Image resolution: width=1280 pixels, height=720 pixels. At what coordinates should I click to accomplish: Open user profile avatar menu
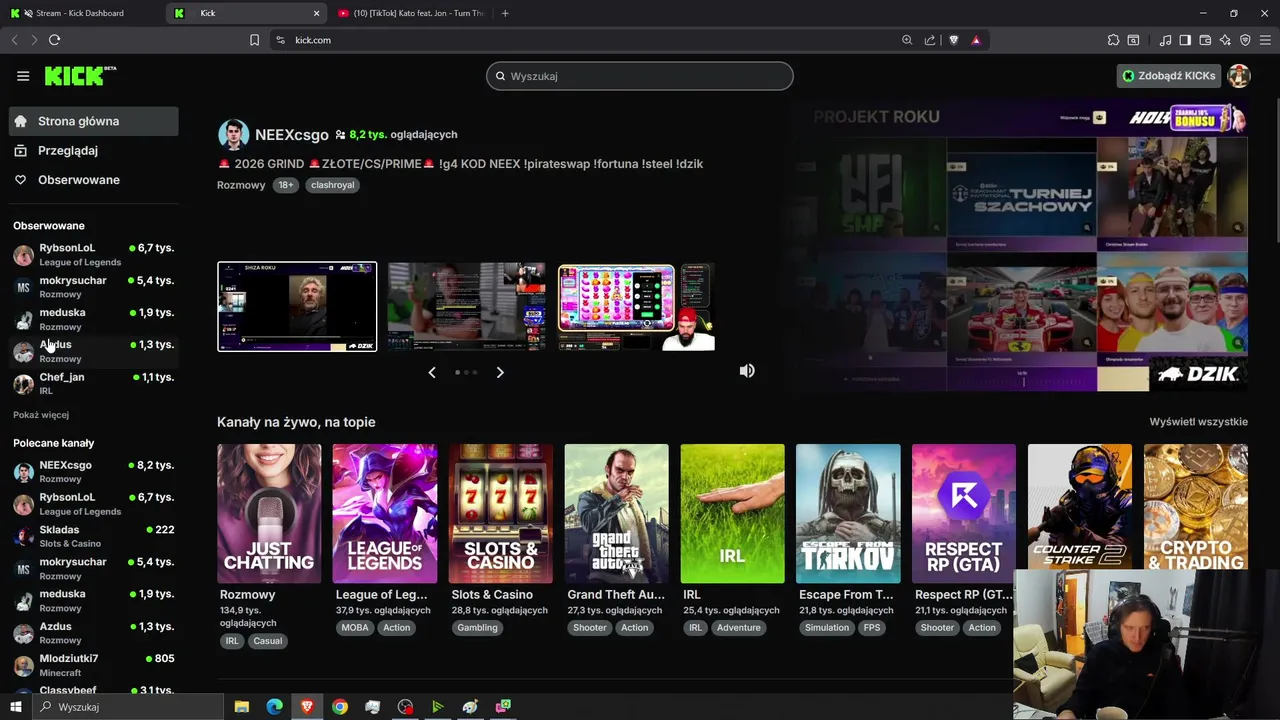point(1239,76)
